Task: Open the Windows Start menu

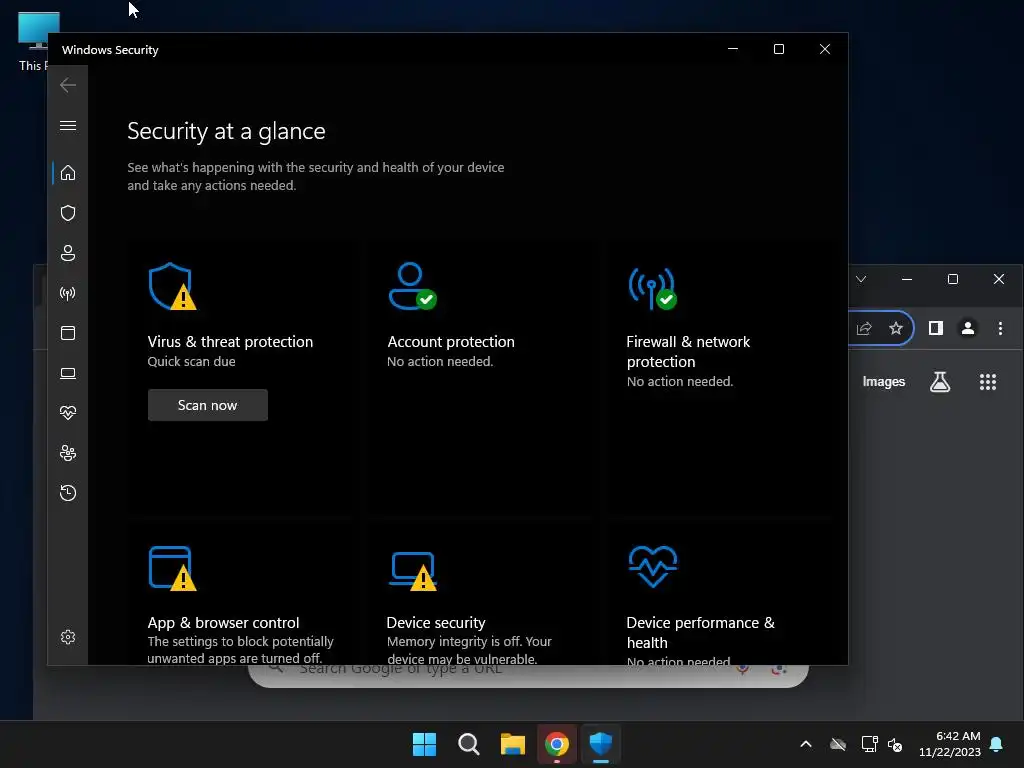Action: click(424, 744)
